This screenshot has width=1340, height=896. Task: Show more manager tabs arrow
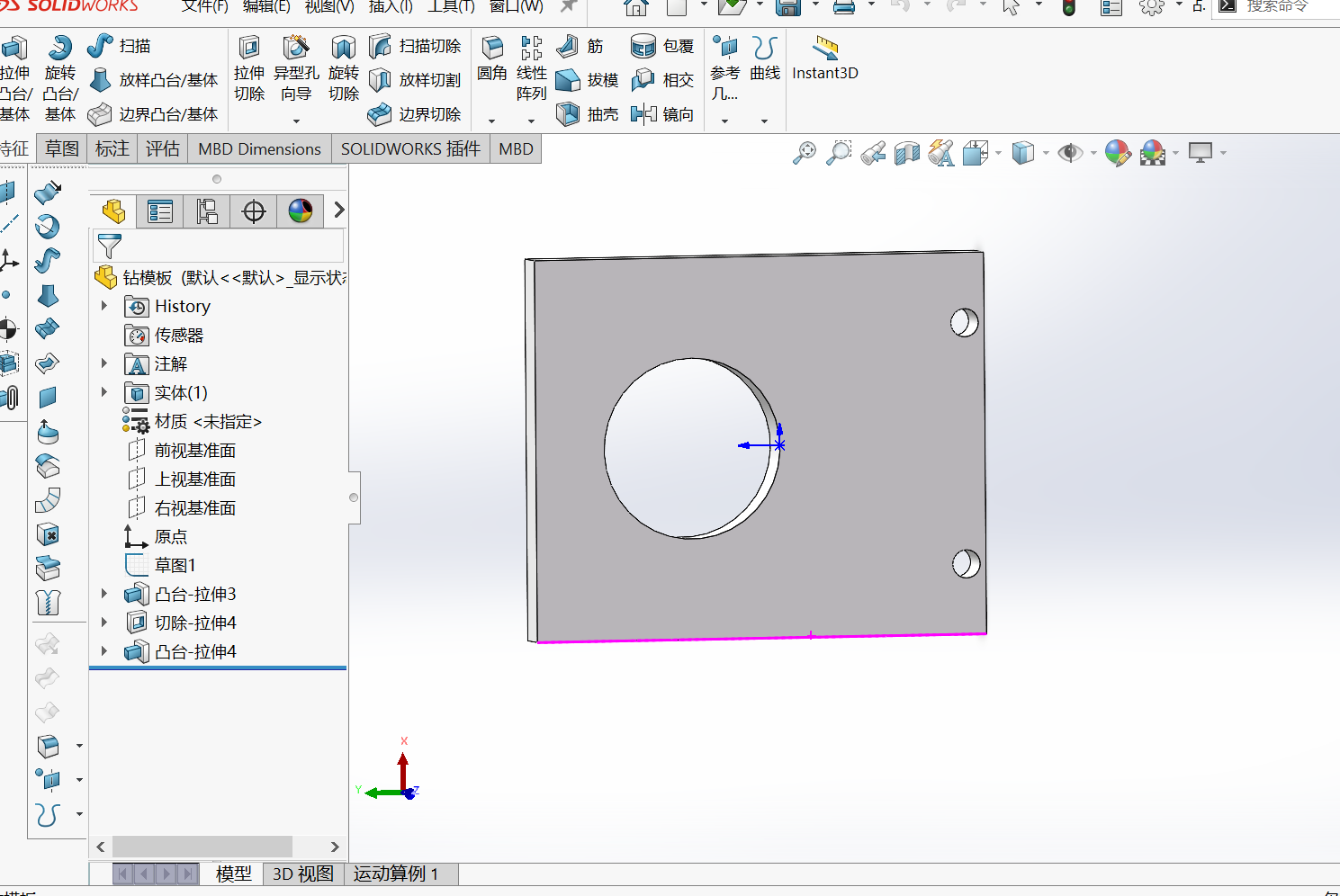[x=339, y=210]
